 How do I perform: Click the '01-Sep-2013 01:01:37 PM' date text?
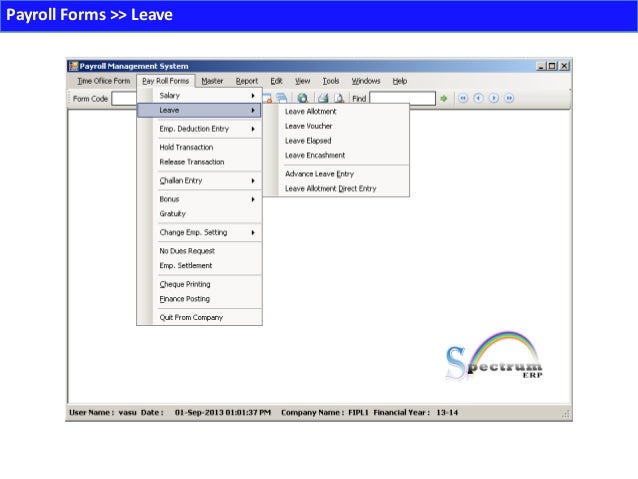coord(223,413)
